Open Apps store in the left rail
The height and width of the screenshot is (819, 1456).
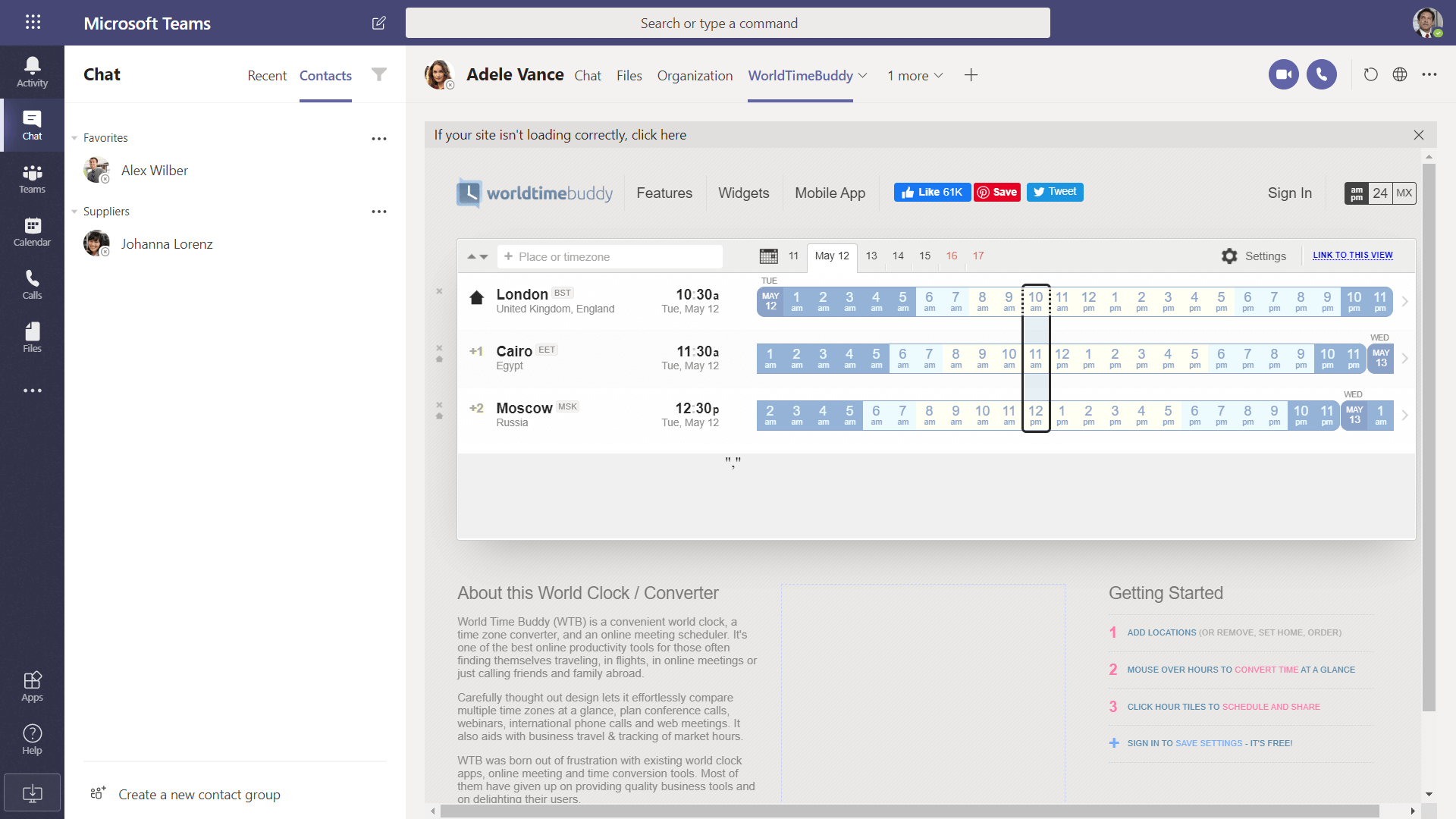pyautogui.click(x=32, y=686)
